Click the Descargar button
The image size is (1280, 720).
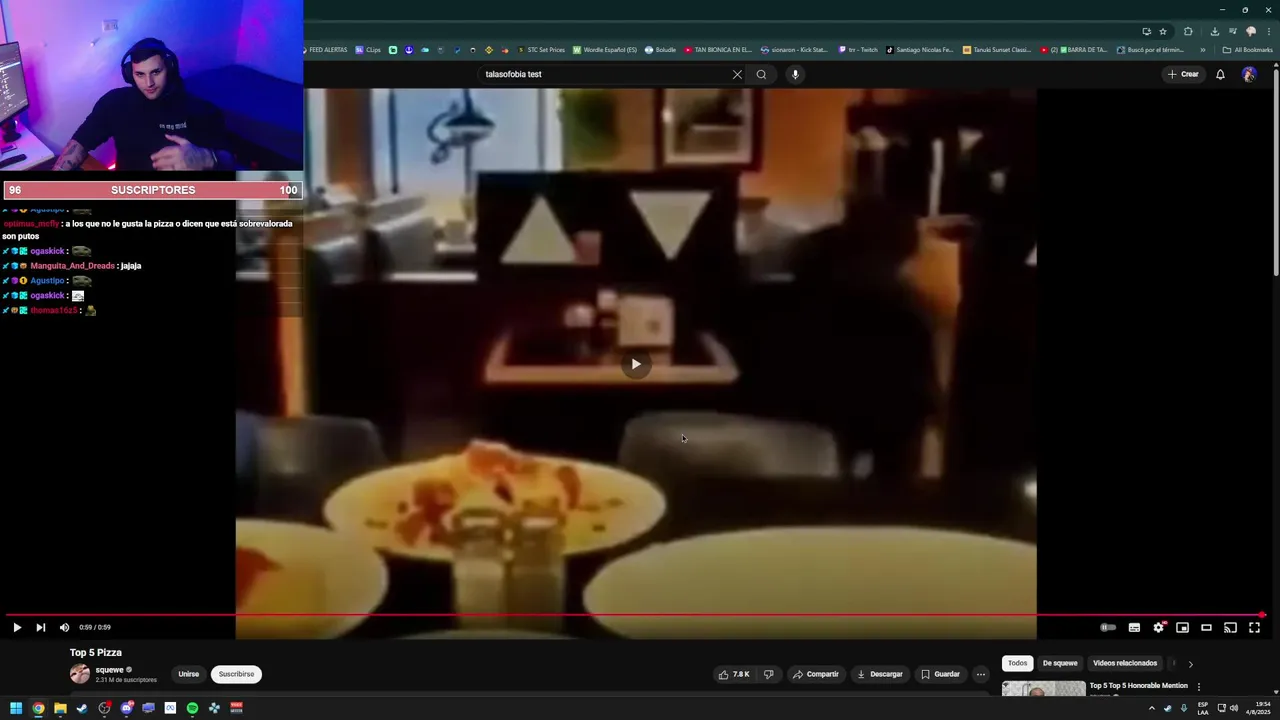(880, 674)
